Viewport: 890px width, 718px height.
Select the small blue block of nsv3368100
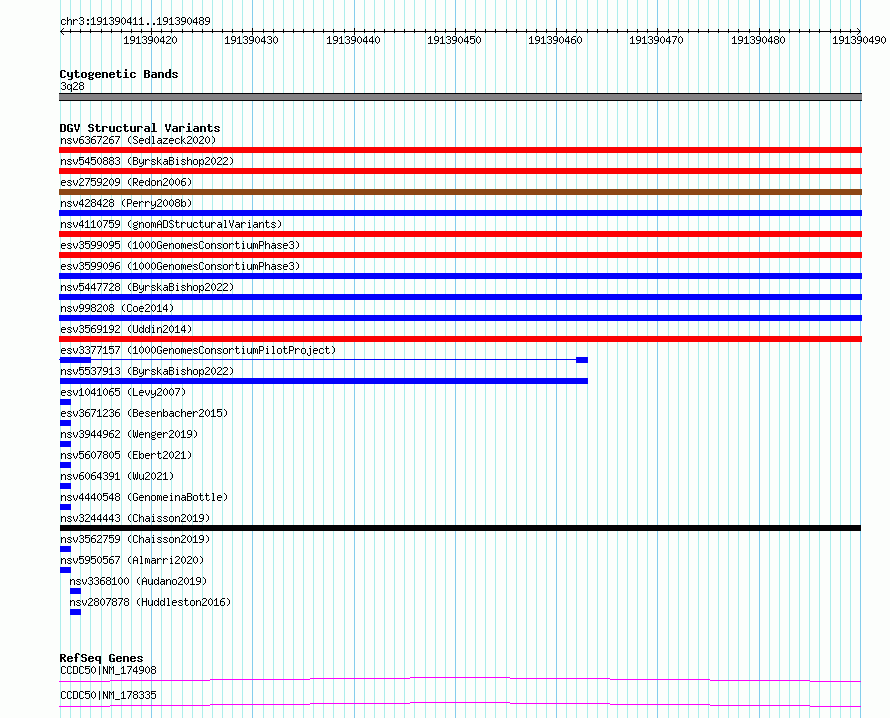(75, 591)
